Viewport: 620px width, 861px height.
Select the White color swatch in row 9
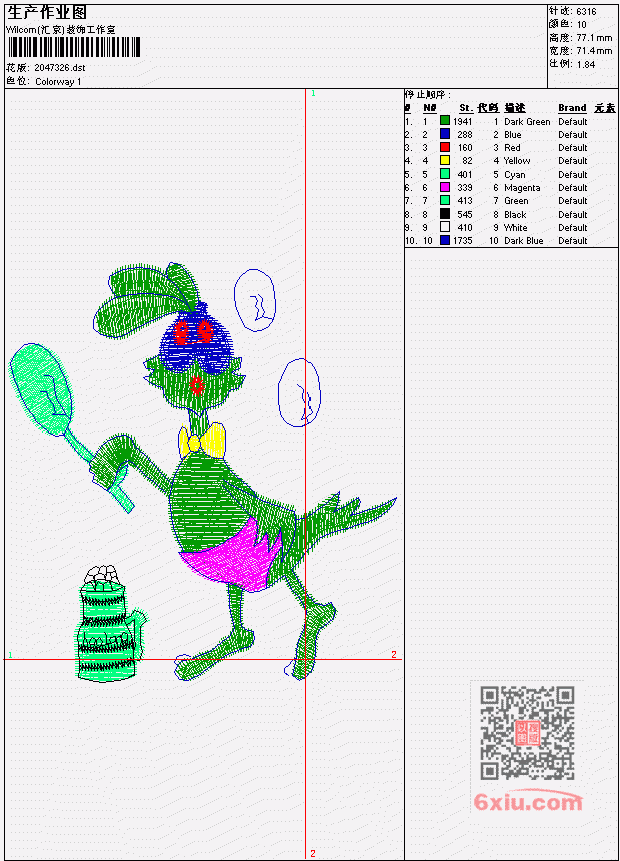coord(445,227)
